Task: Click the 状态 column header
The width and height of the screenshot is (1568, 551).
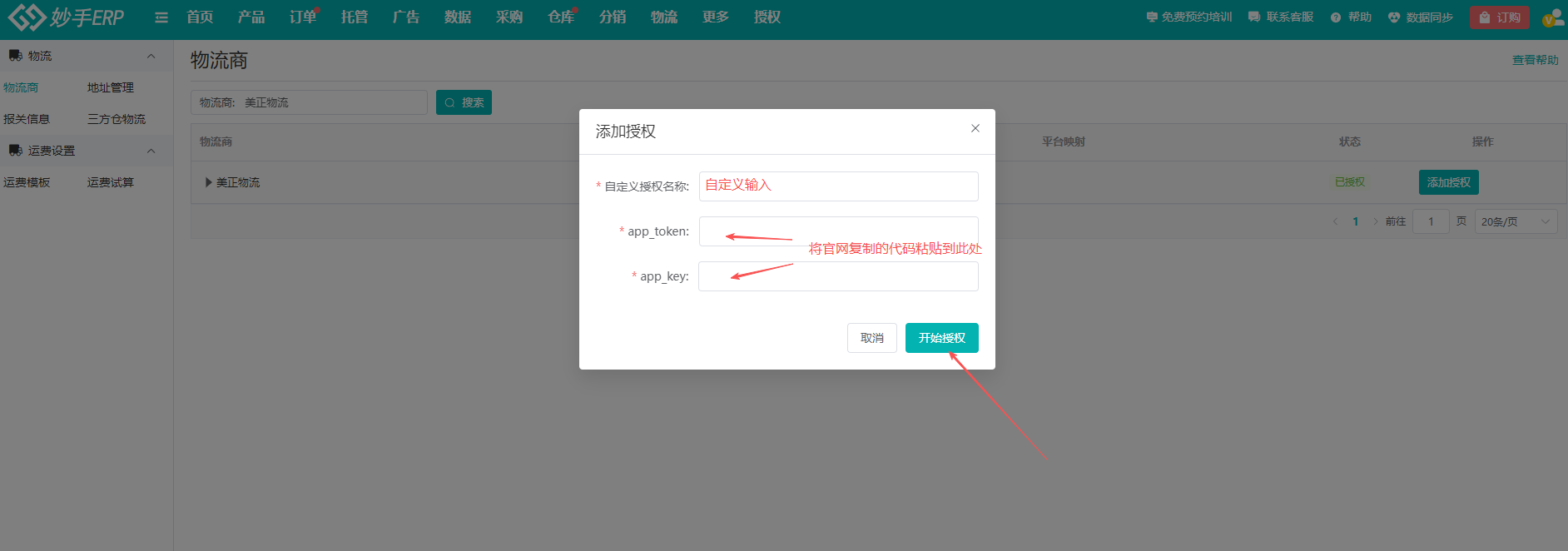Action: pyautogui.click(x=1350, y=141)
